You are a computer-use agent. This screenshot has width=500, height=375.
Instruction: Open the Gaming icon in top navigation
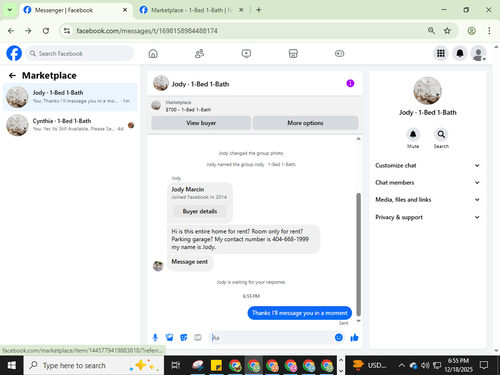339,53
